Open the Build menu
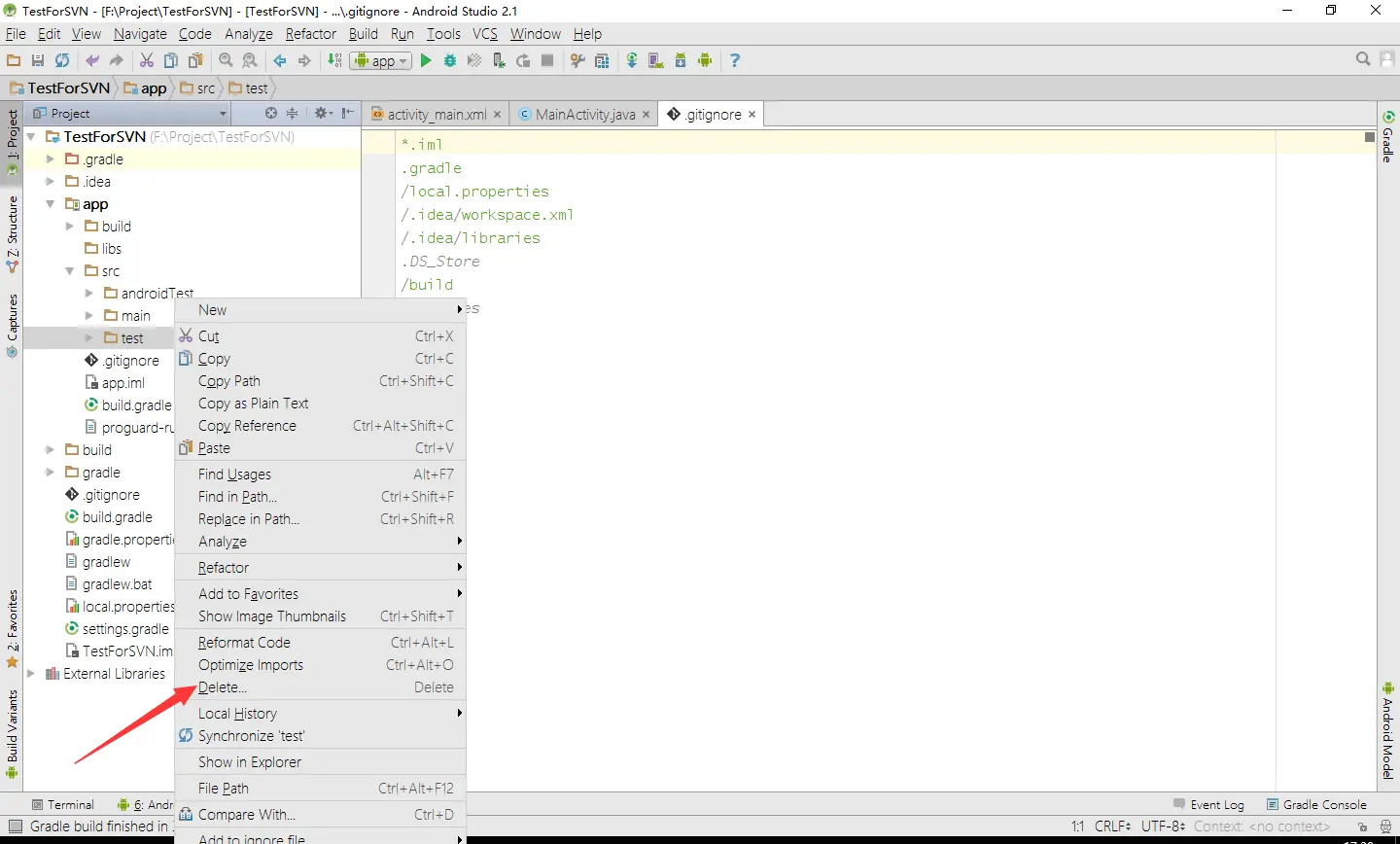Viewport: 1400px width, 844px height. 363,34
